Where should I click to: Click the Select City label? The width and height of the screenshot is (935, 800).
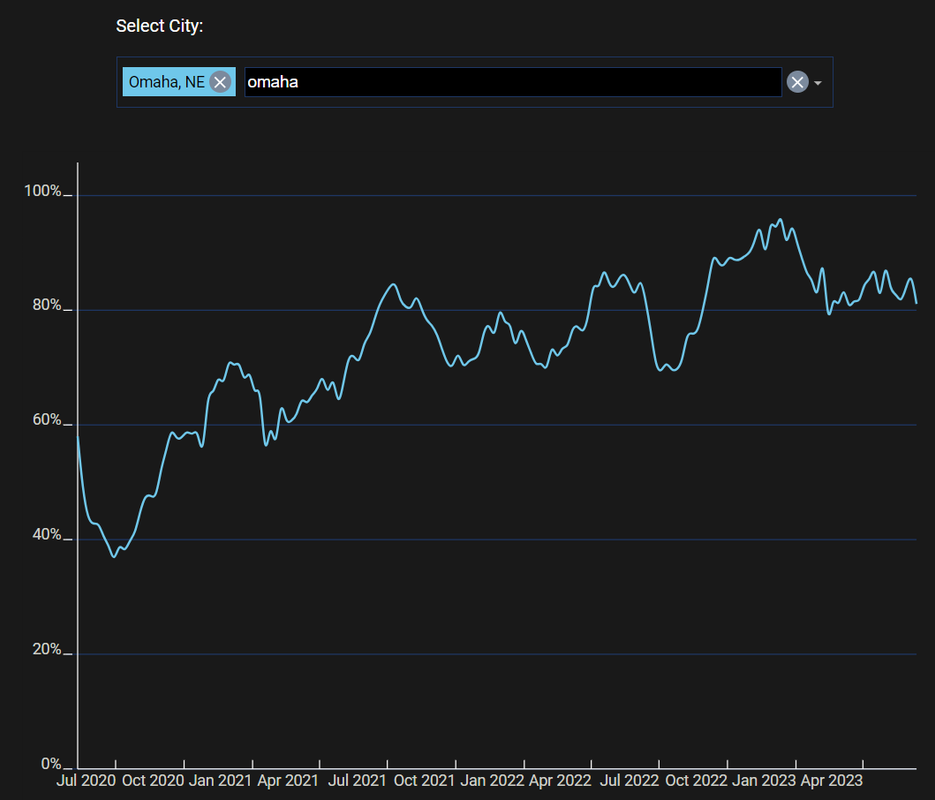159,26
